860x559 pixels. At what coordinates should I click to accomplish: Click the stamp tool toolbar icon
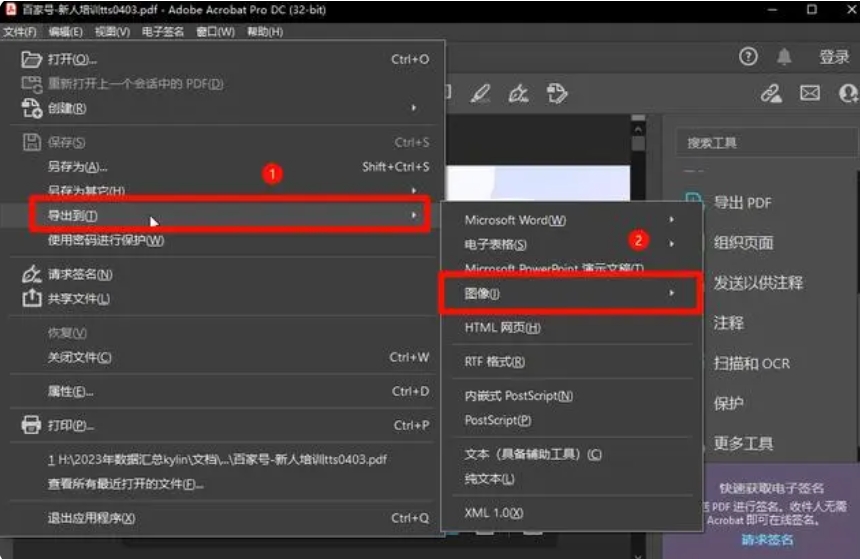coord(557,93)
